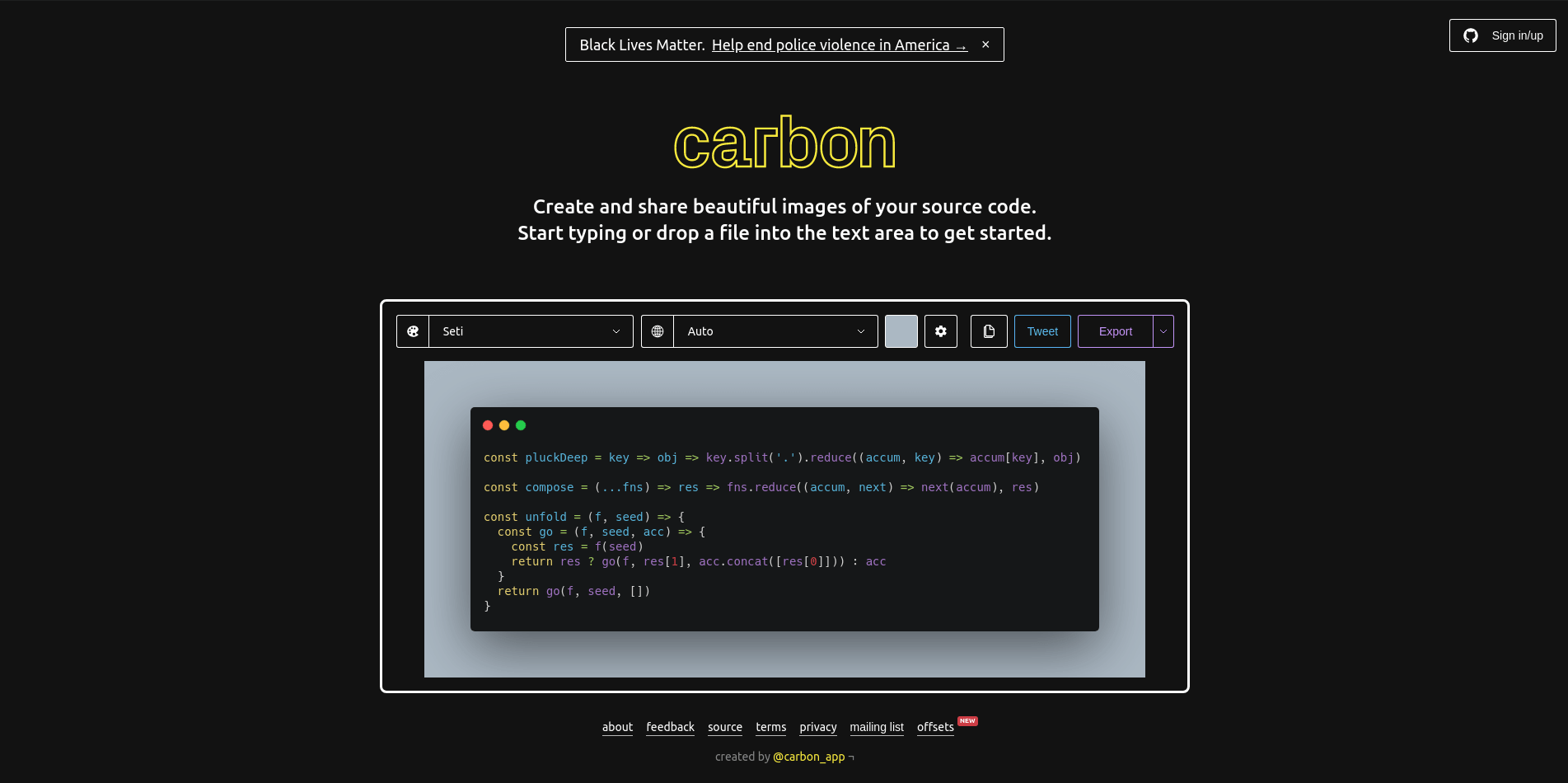Click the yellow window control dot
The width and height of the screenshot is (1568, 783).
pyautogui.click(x=504, y=425)
